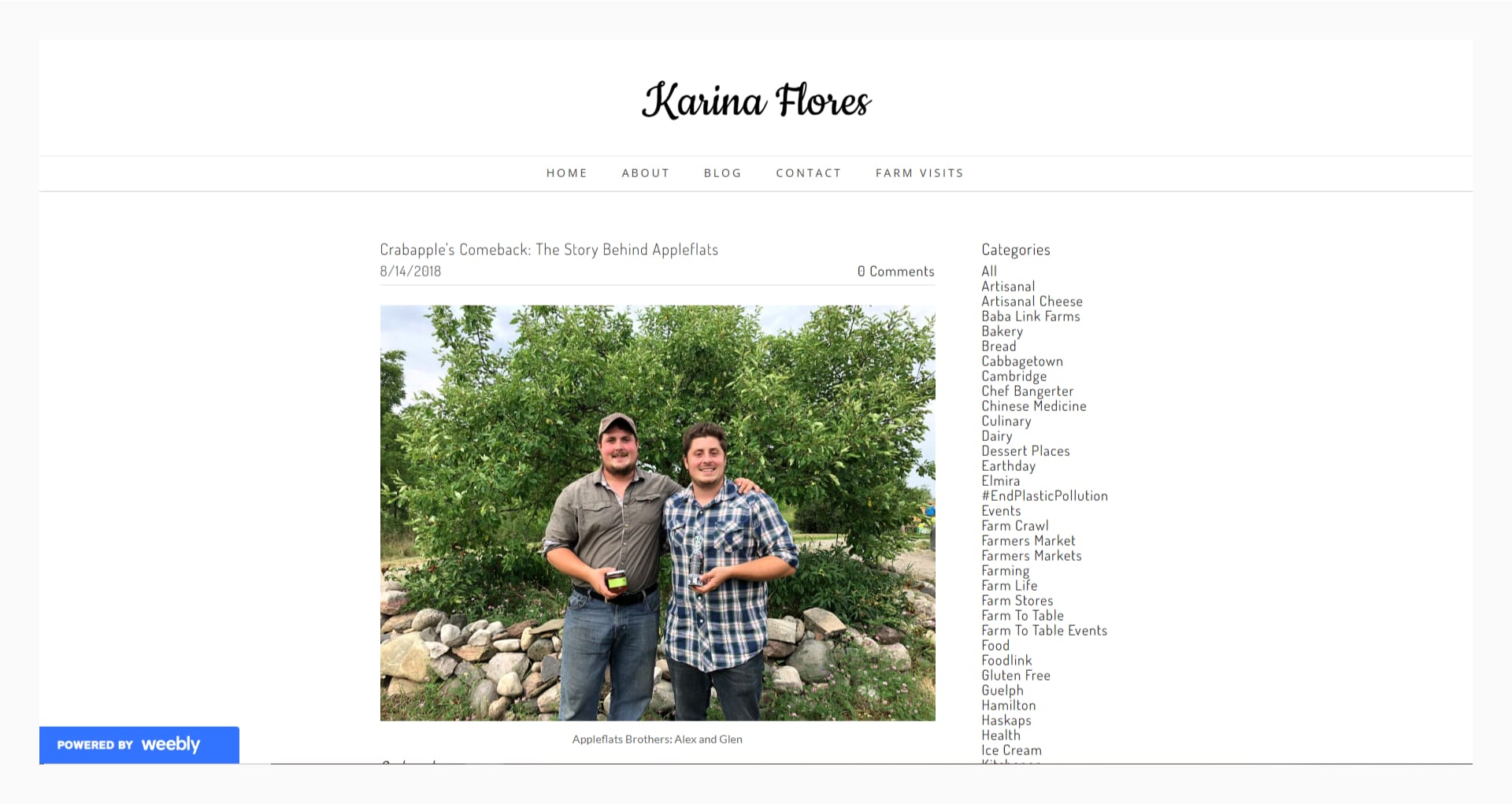This screenshot has width=1512, height=804.
Task: Filter posts by Artisanal Cheese category
Action: [1032, 301]
